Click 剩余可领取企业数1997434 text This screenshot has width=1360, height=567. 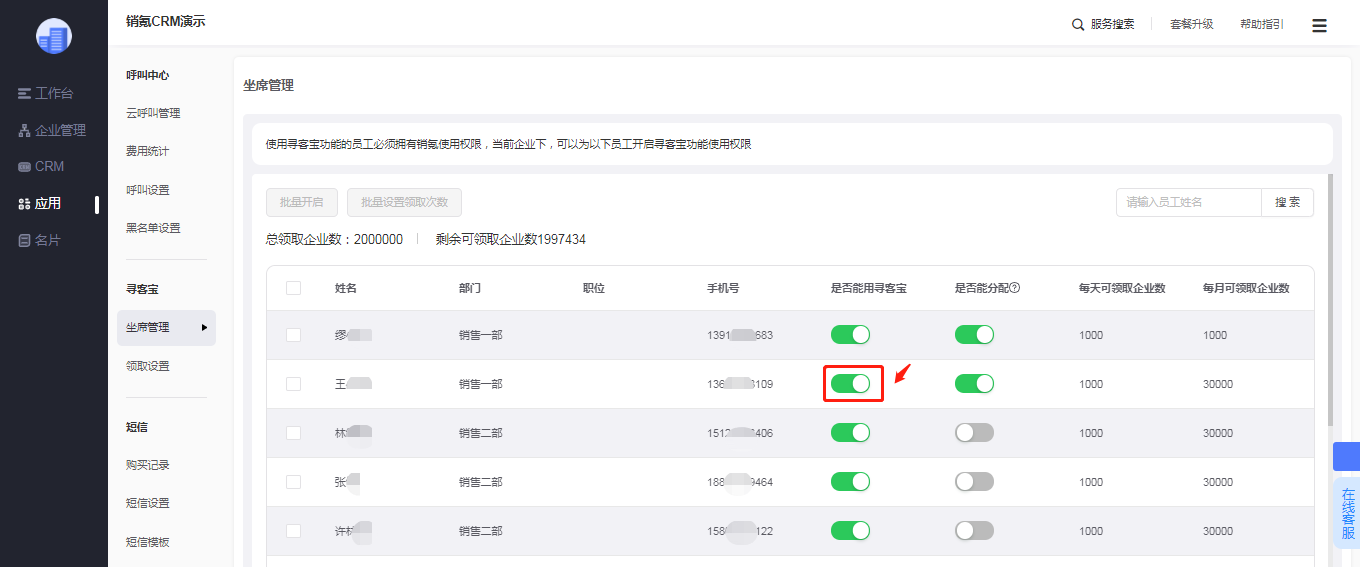pyautogui.click(x=511, y=239)
